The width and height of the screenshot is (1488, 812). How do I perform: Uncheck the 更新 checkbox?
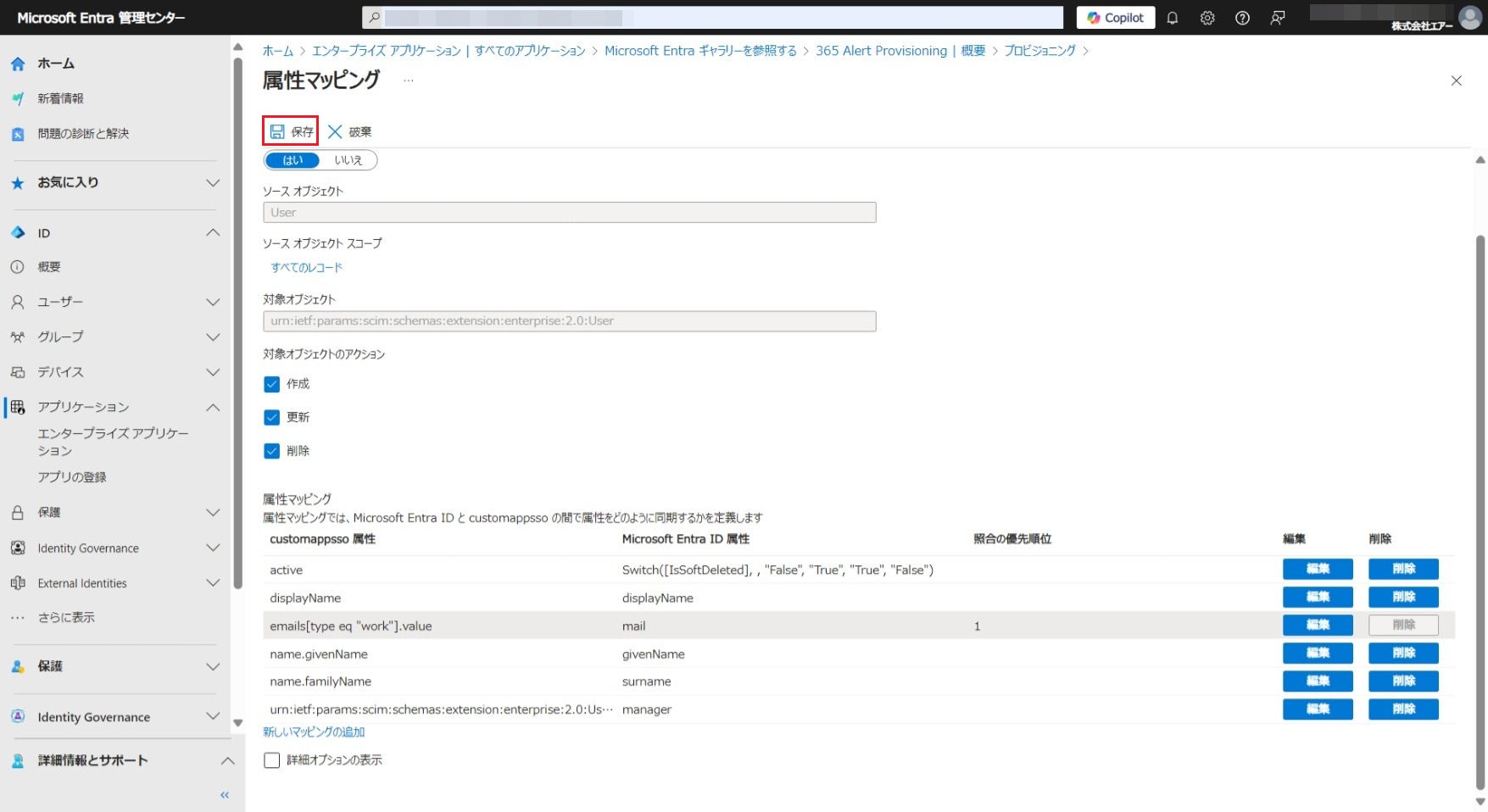[272, 417]
